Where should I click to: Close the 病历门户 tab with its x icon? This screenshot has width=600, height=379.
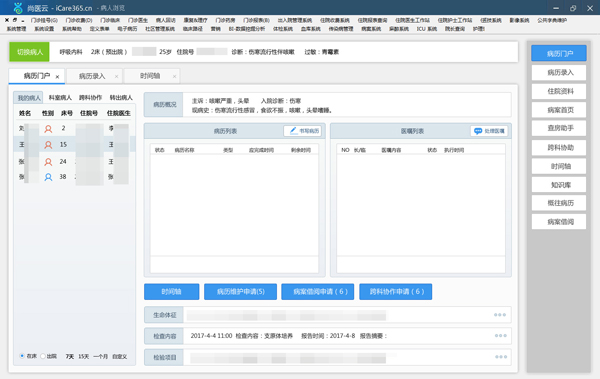(x=57, y=77)
